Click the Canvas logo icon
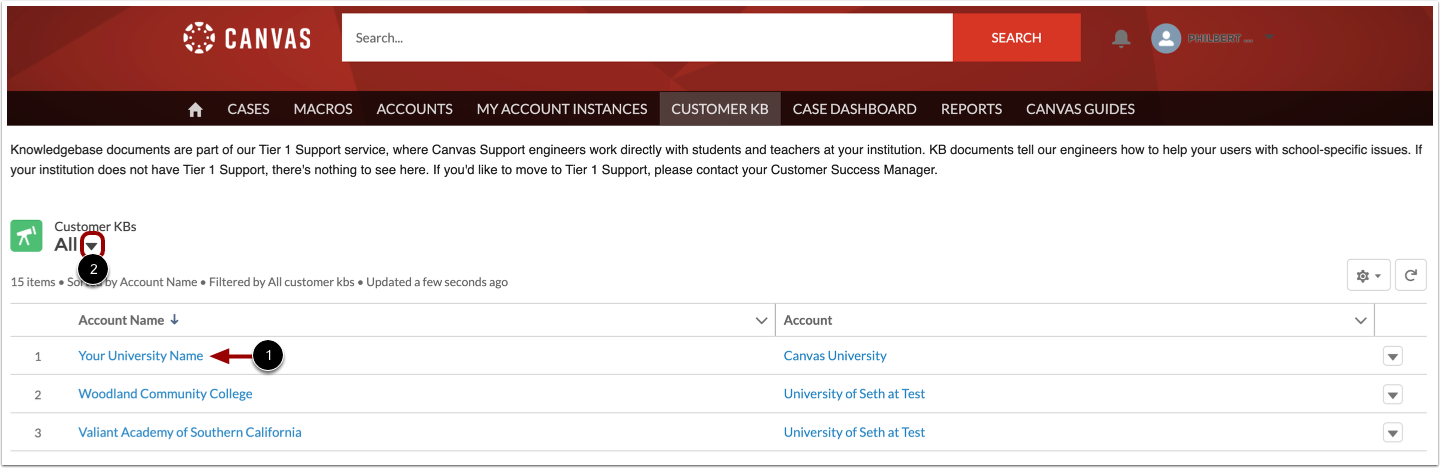The height and width of the screenshot is (468, 1440). [199, 38]
